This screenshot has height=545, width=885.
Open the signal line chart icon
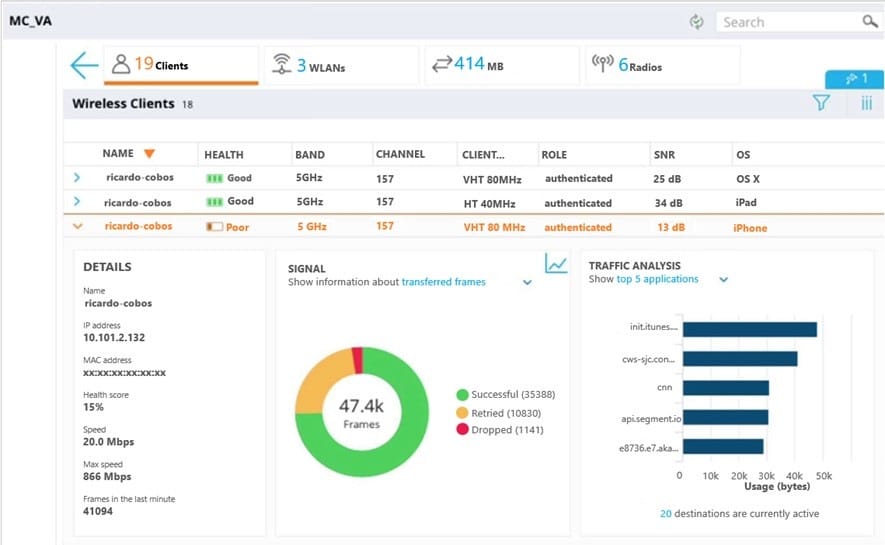pyautogui.click(x=556, y=263)
